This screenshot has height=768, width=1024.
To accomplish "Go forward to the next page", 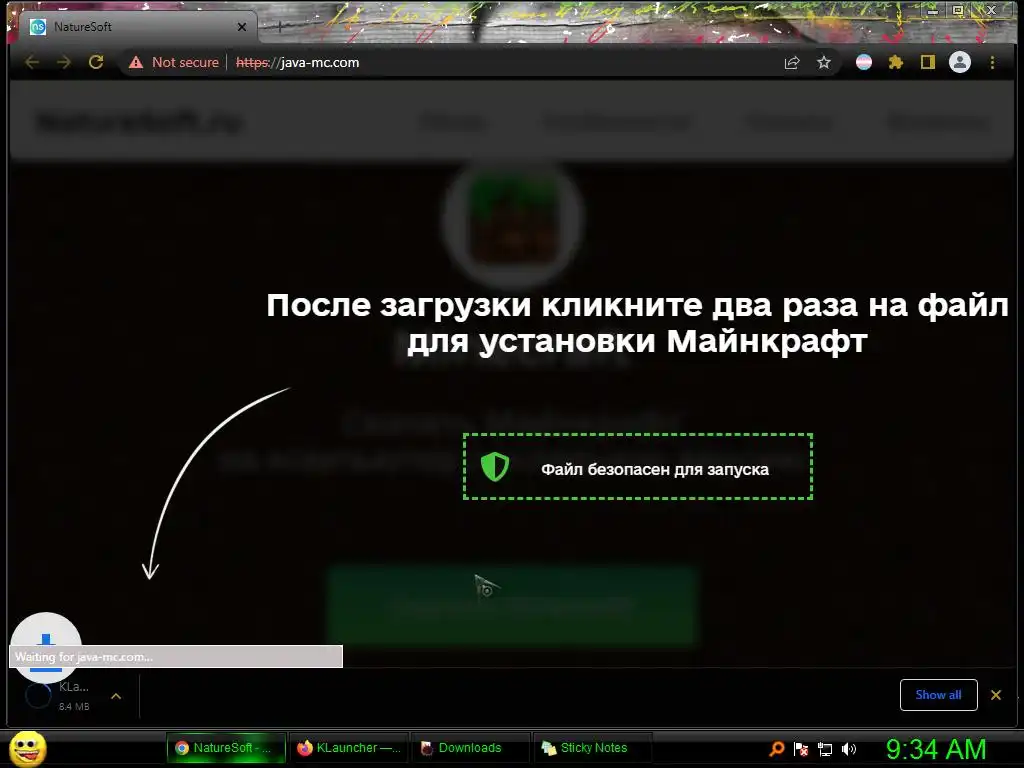I will coord(63,63).
